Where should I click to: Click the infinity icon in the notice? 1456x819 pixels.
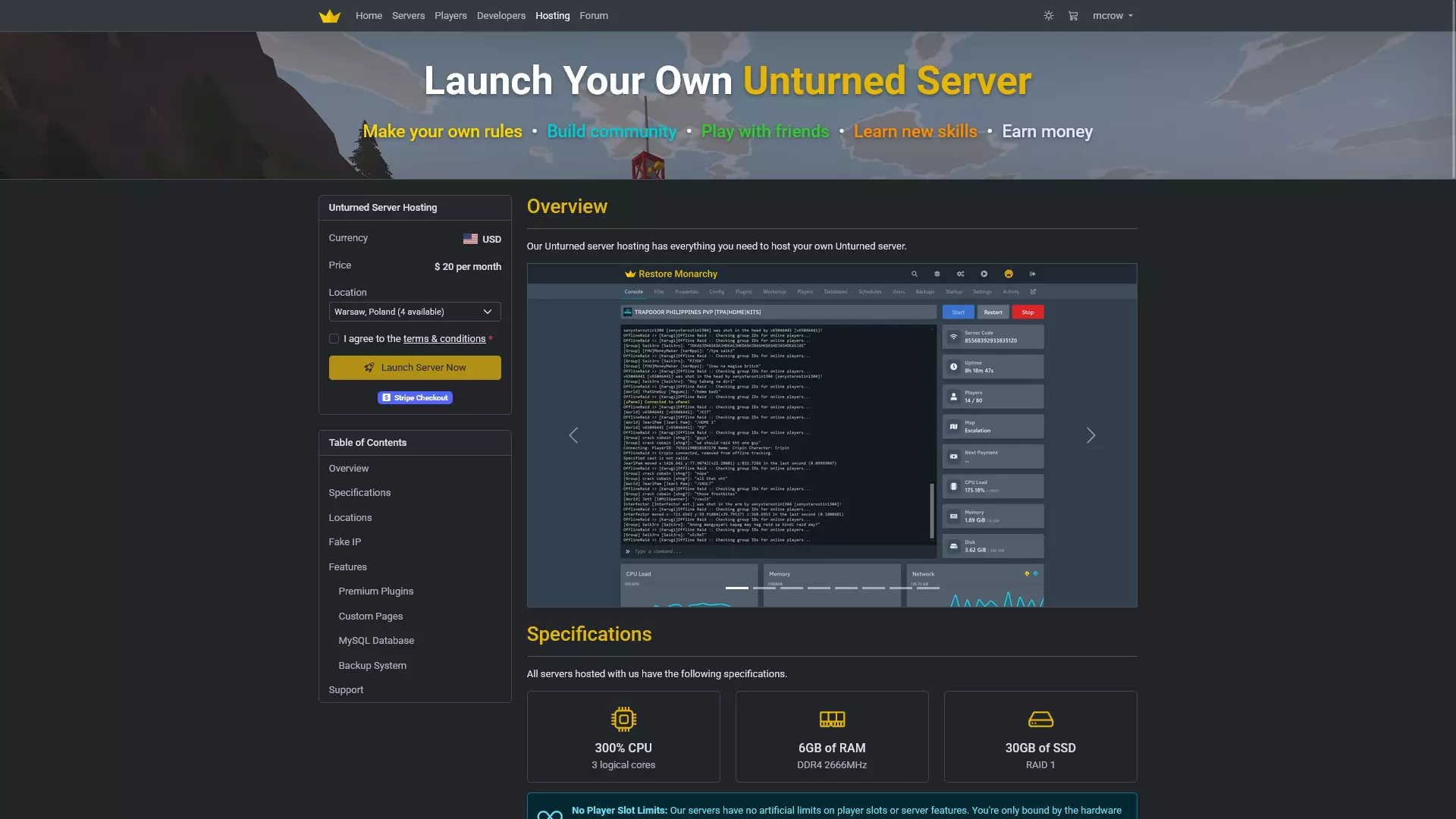[550, 814]
